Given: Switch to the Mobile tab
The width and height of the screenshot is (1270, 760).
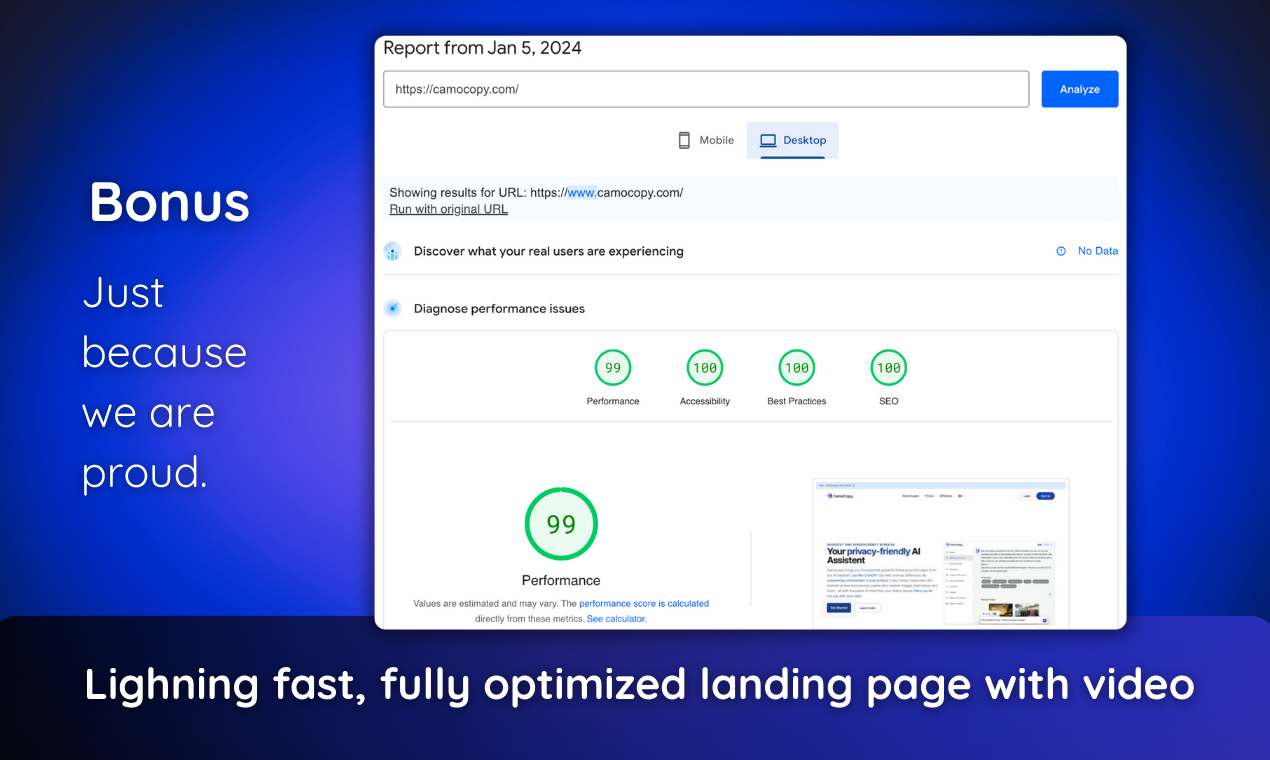Looking at the screenshot, I should (x=706, y=140).
